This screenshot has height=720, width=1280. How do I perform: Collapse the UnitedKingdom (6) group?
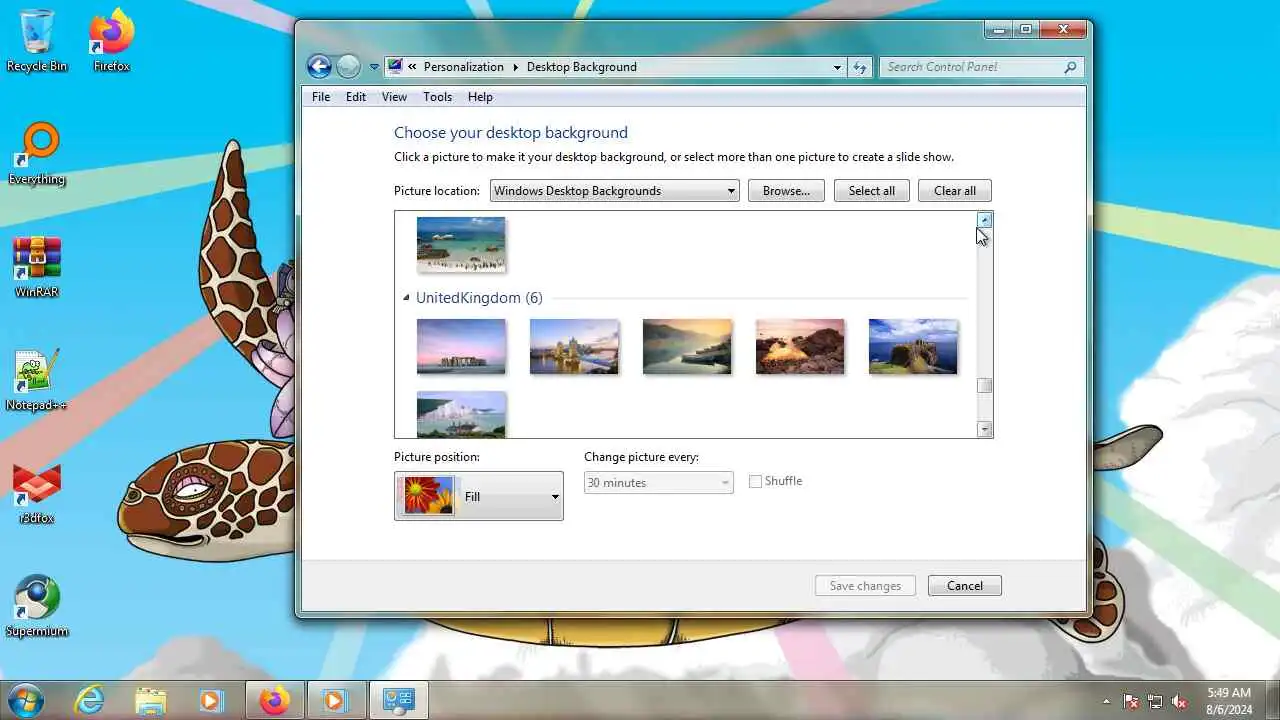406,298
